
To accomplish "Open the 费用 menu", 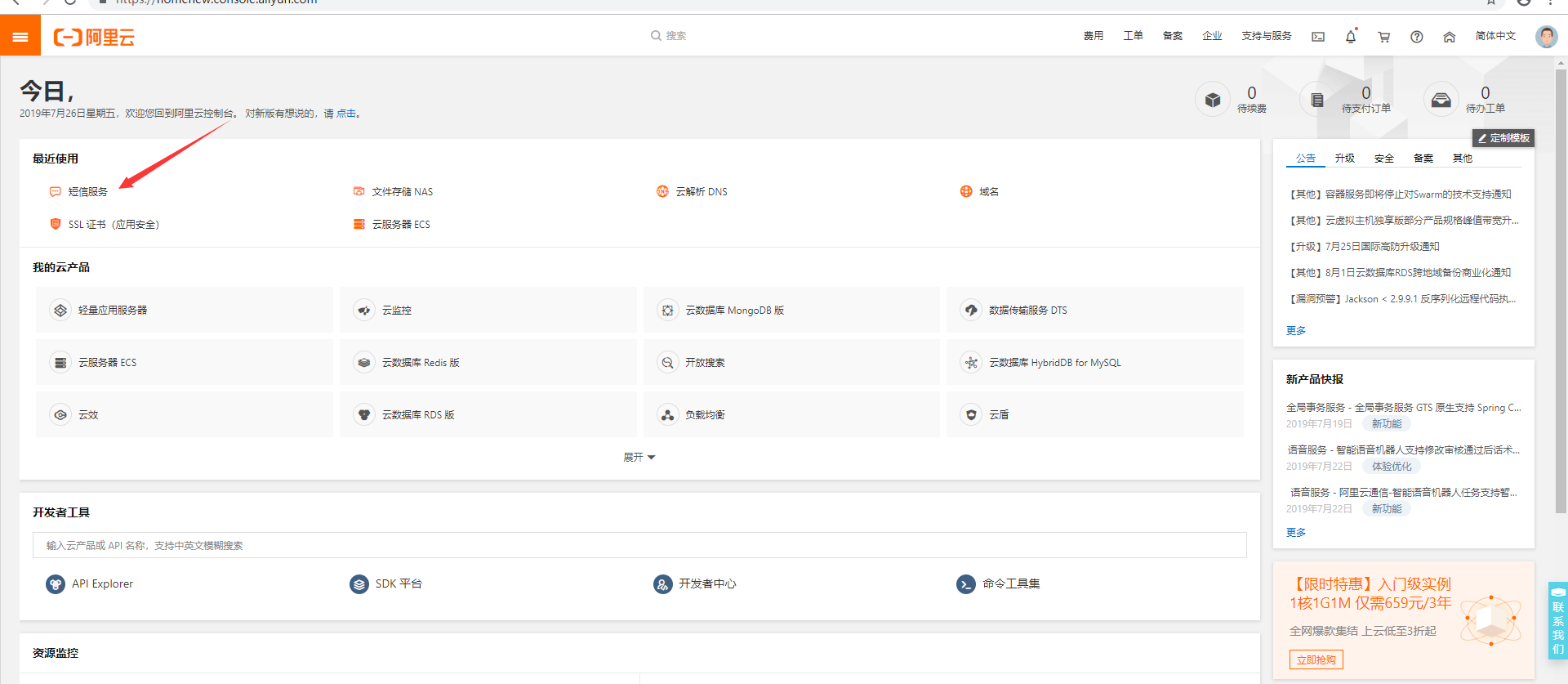I will pos(1094,36).
